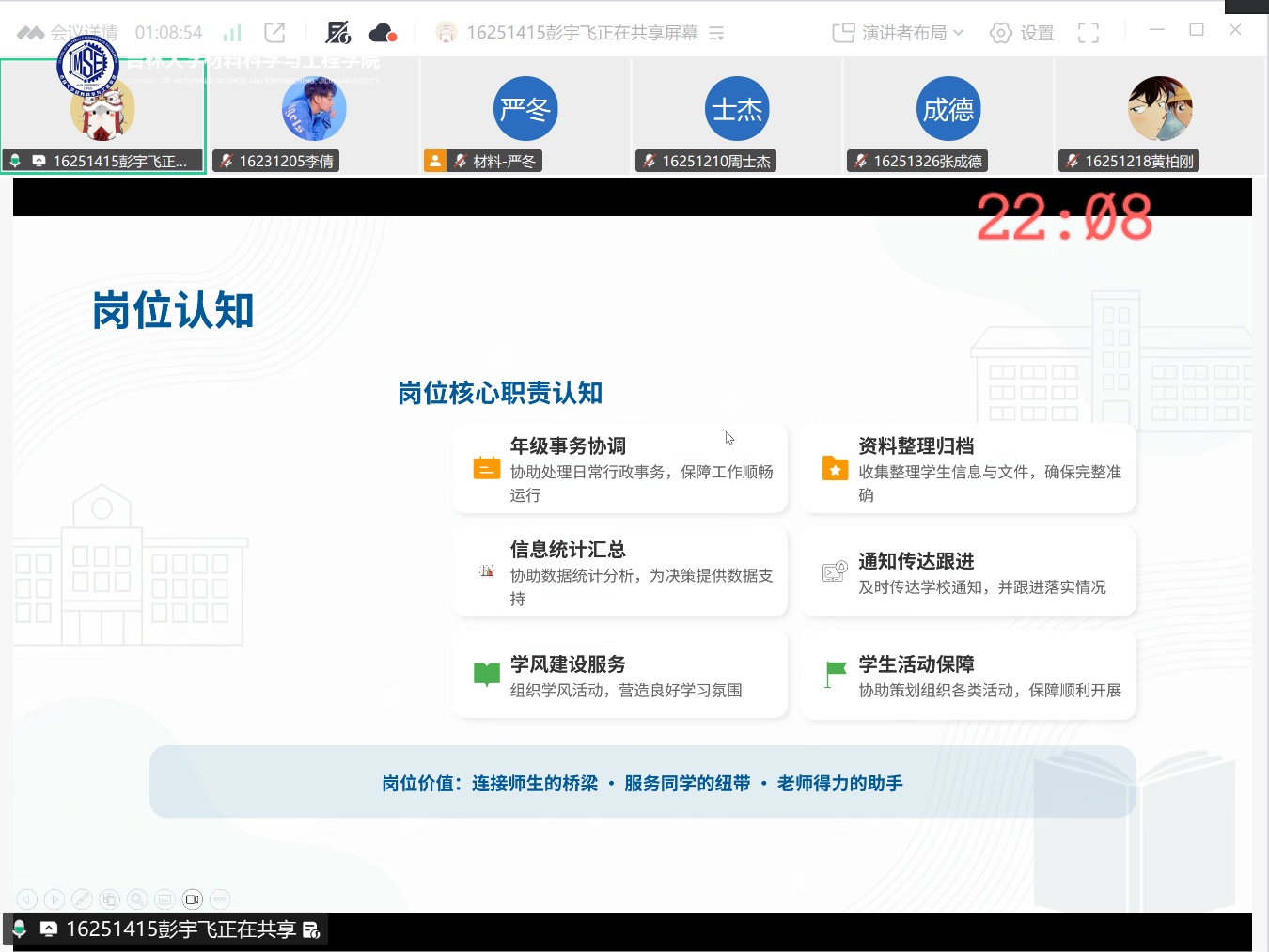Check the network signal strength icon

(x=232, y=33)
